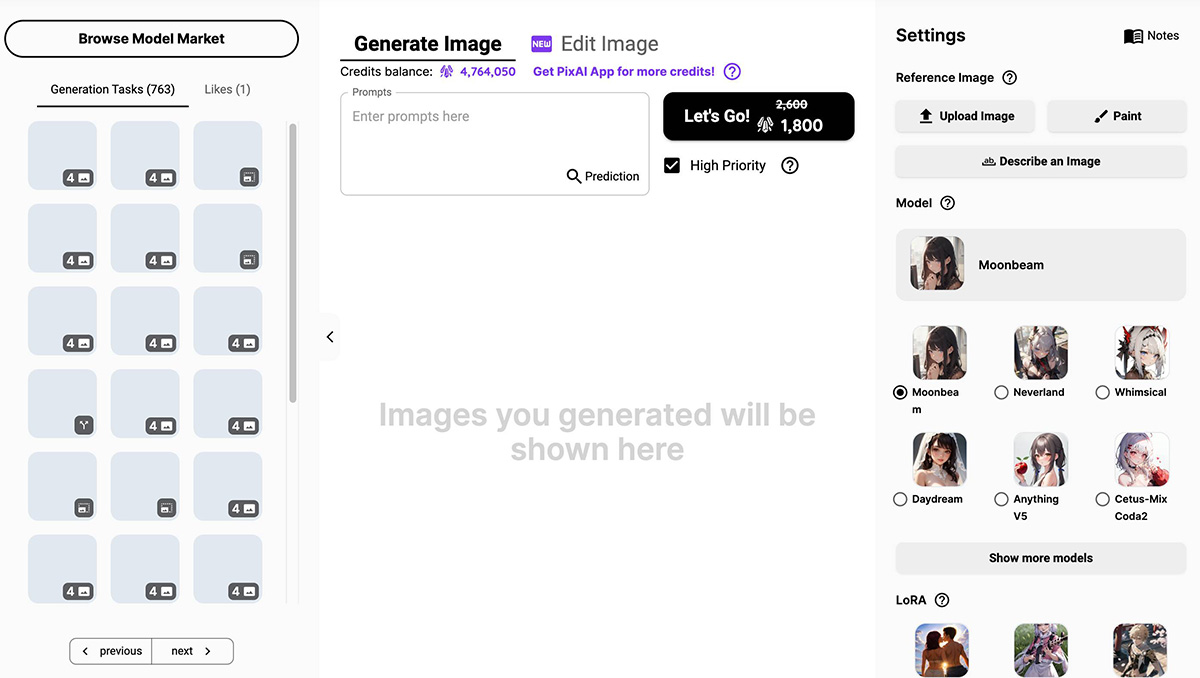Image resolution: width=1200 pixels, height=678 pixels.
Task: Expand list with Show more models
Action: [1041, 558]
